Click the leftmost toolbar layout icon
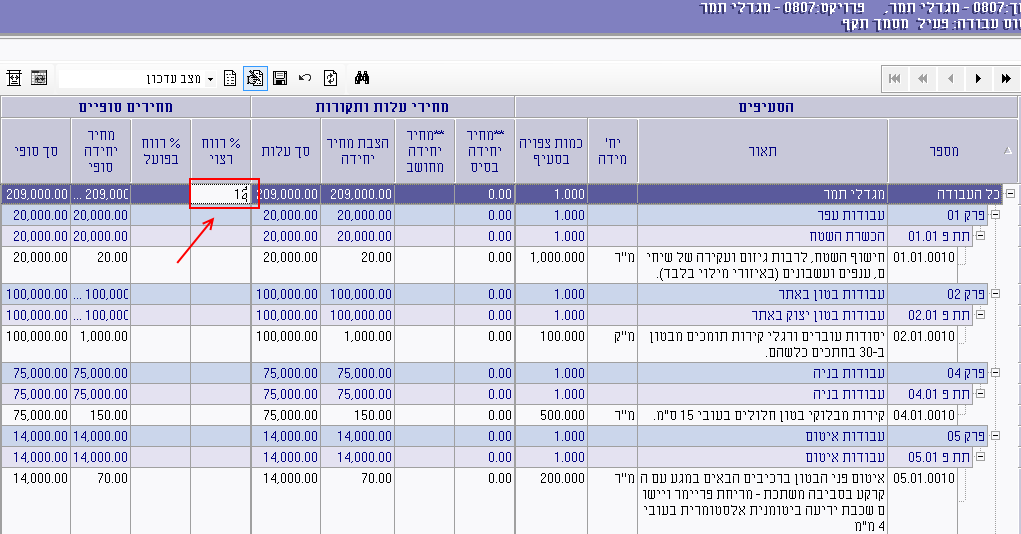The image size is (1021, 534). [x=14, y=78]
